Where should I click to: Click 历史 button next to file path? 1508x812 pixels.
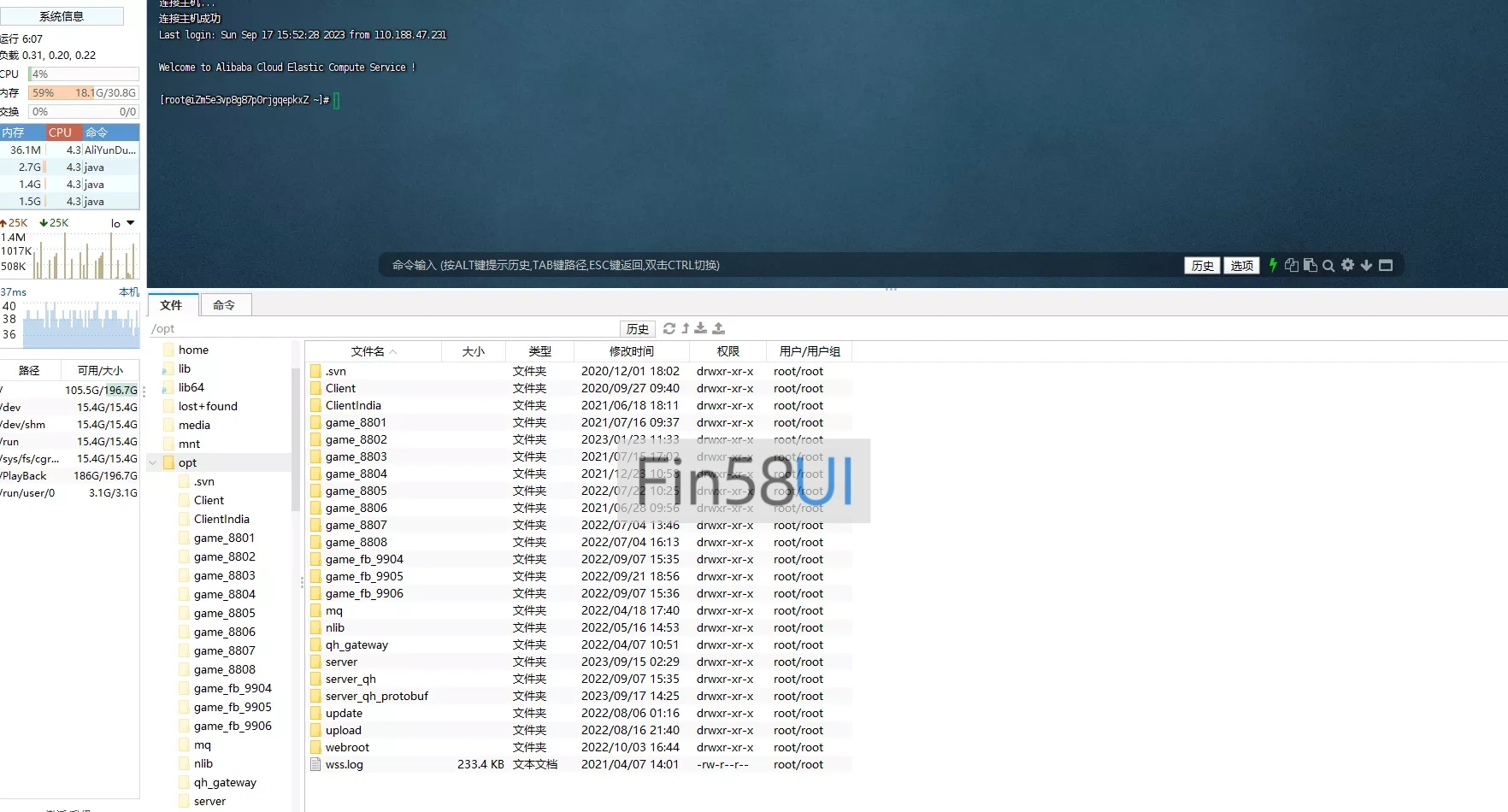pos(637,328)
